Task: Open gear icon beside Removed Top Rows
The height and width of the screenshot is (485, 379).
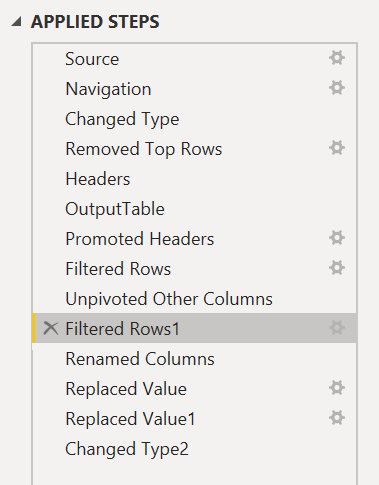Action: coord(337,148)
